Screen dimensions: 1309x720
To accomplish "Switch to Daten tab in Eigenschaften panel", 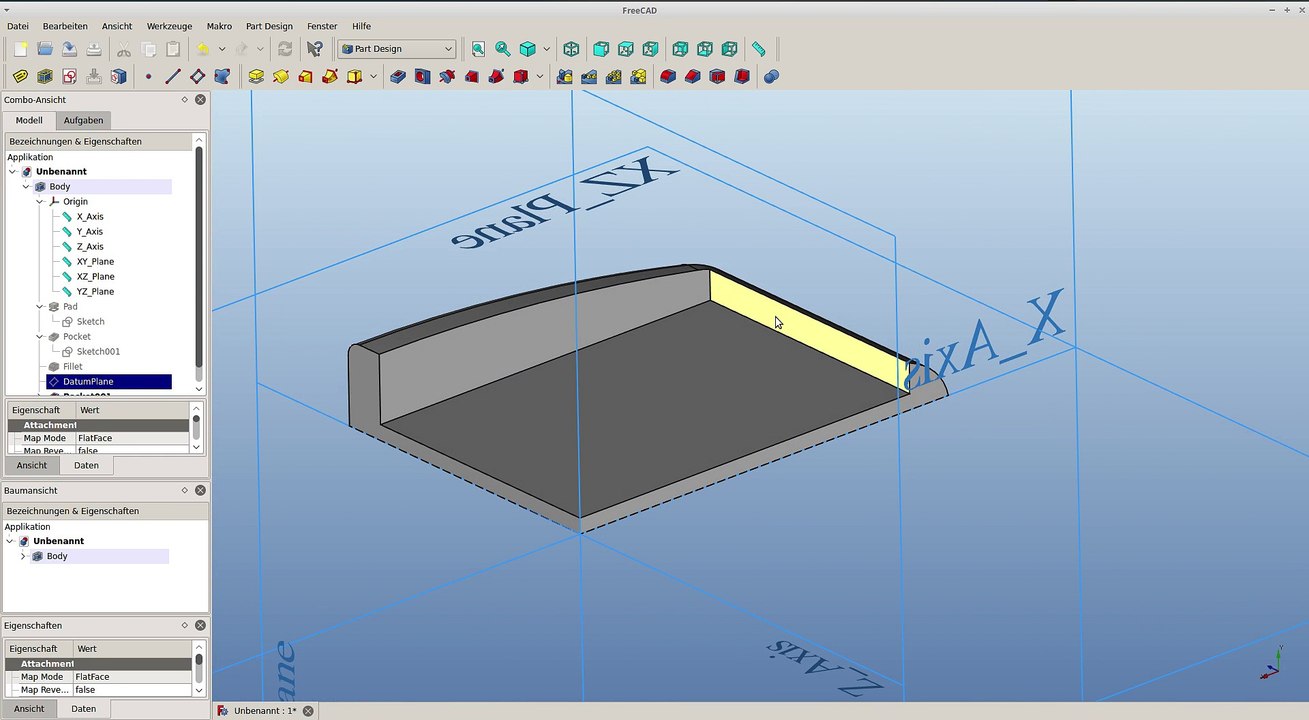I will (x=84, y=708).
